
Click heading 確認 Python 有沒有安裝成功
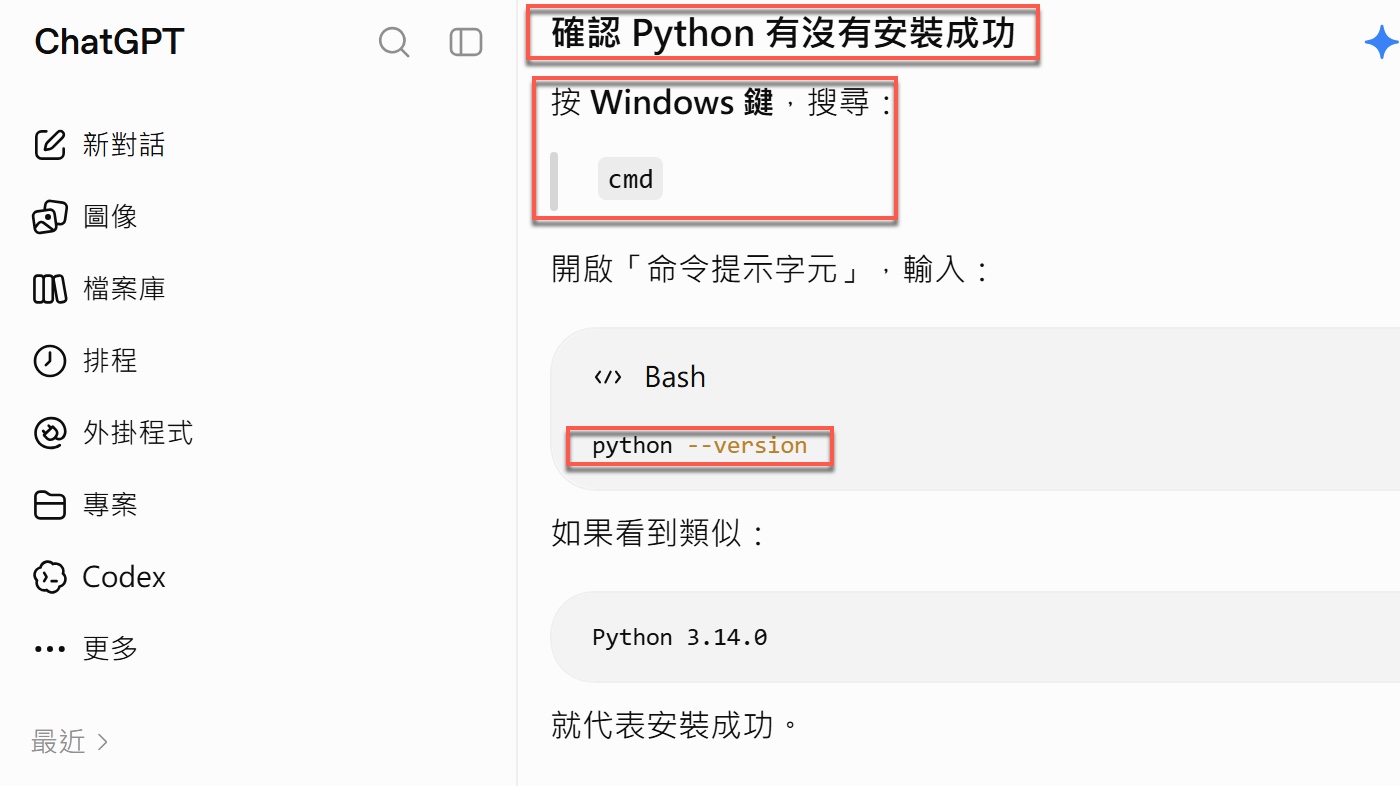pos(783,34)
